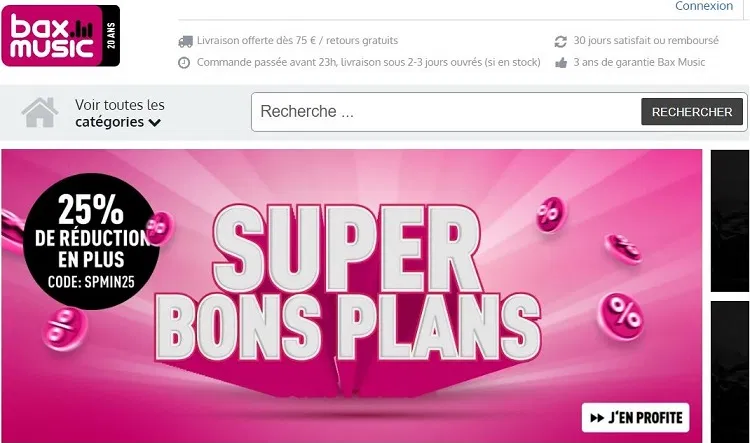Open the Livraison offerte dès 75 € info
The width and height of the screenshot is (750, 443).
[297, 41]
